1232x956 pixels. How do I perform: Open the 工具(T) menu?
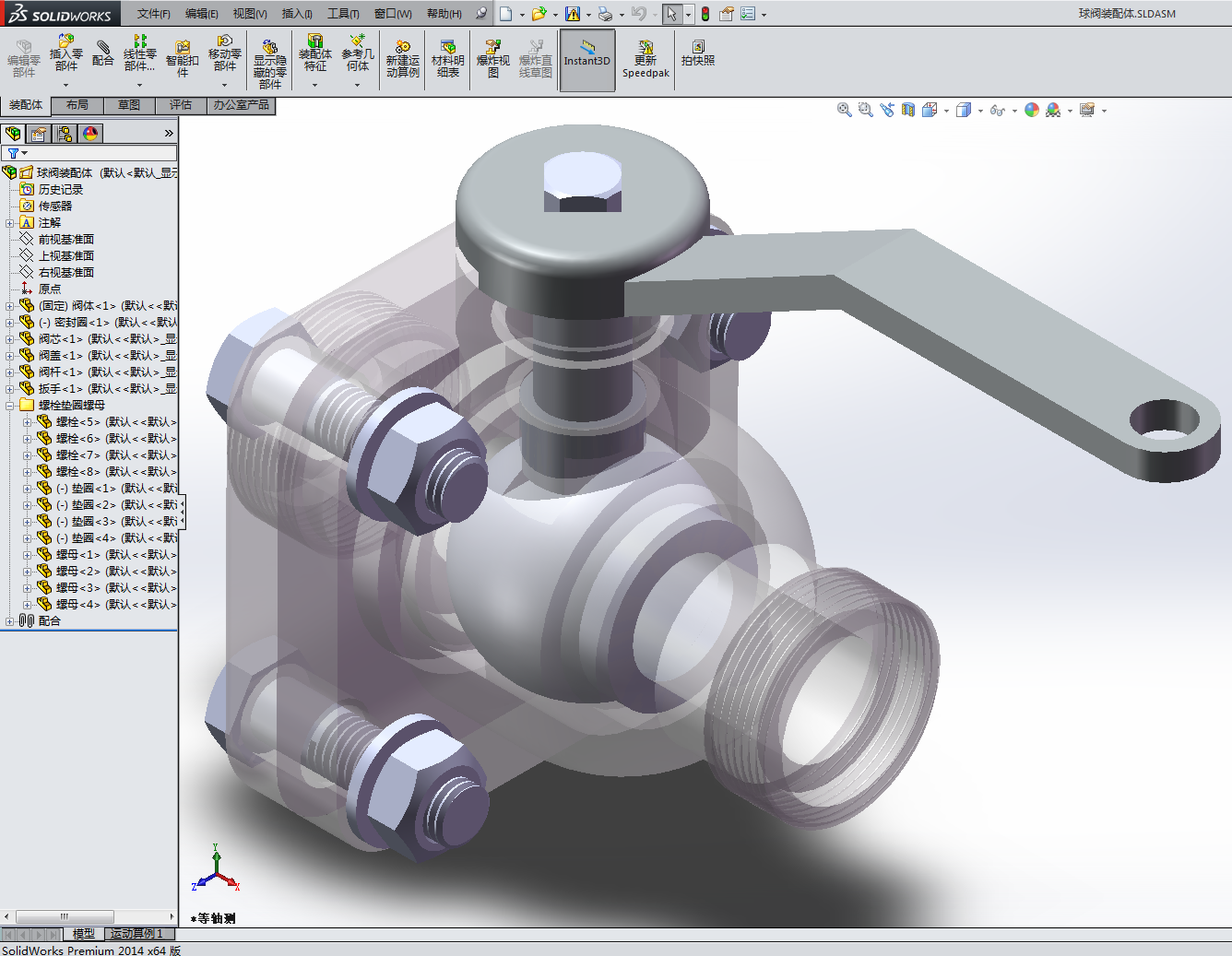(343, 14)
